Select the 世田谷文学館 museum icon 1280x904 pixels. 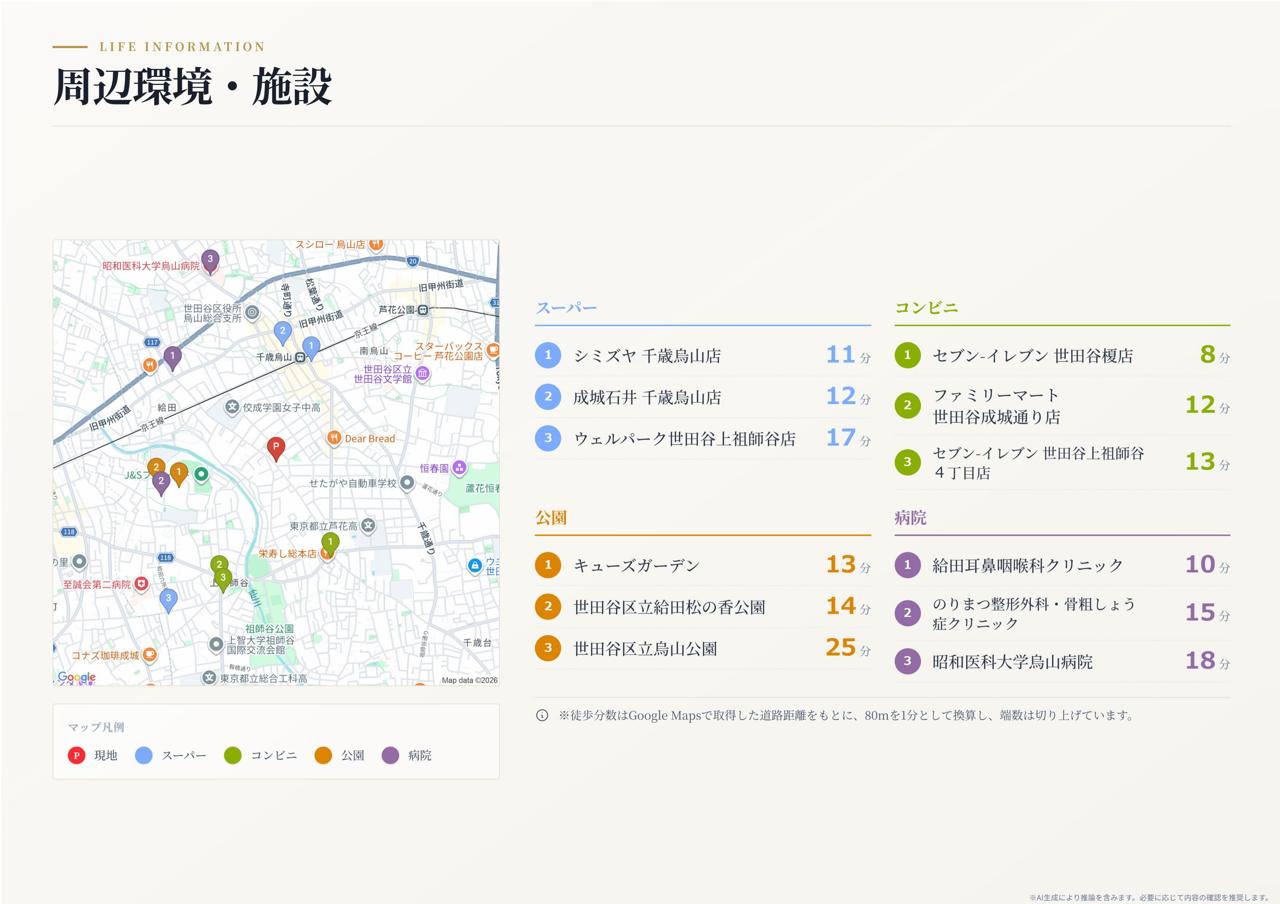[x=422, y=374]
